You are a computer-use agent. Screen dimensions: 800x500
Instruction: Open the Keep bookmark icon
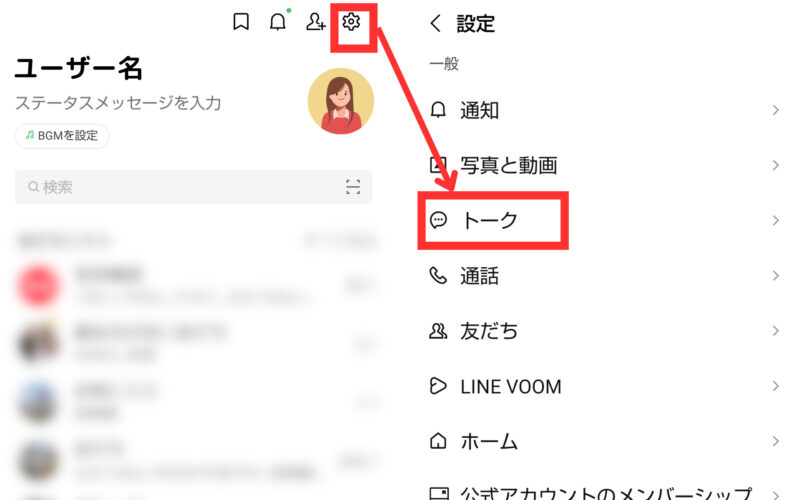(241, 22)
